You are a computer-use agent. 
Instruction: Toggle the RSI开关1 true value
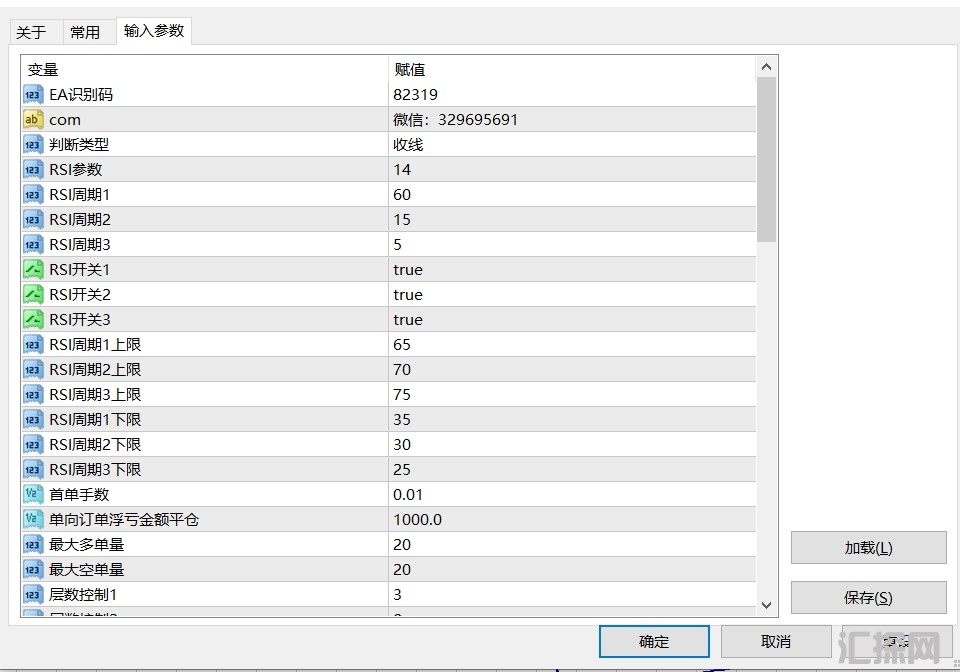click(408, 270)
